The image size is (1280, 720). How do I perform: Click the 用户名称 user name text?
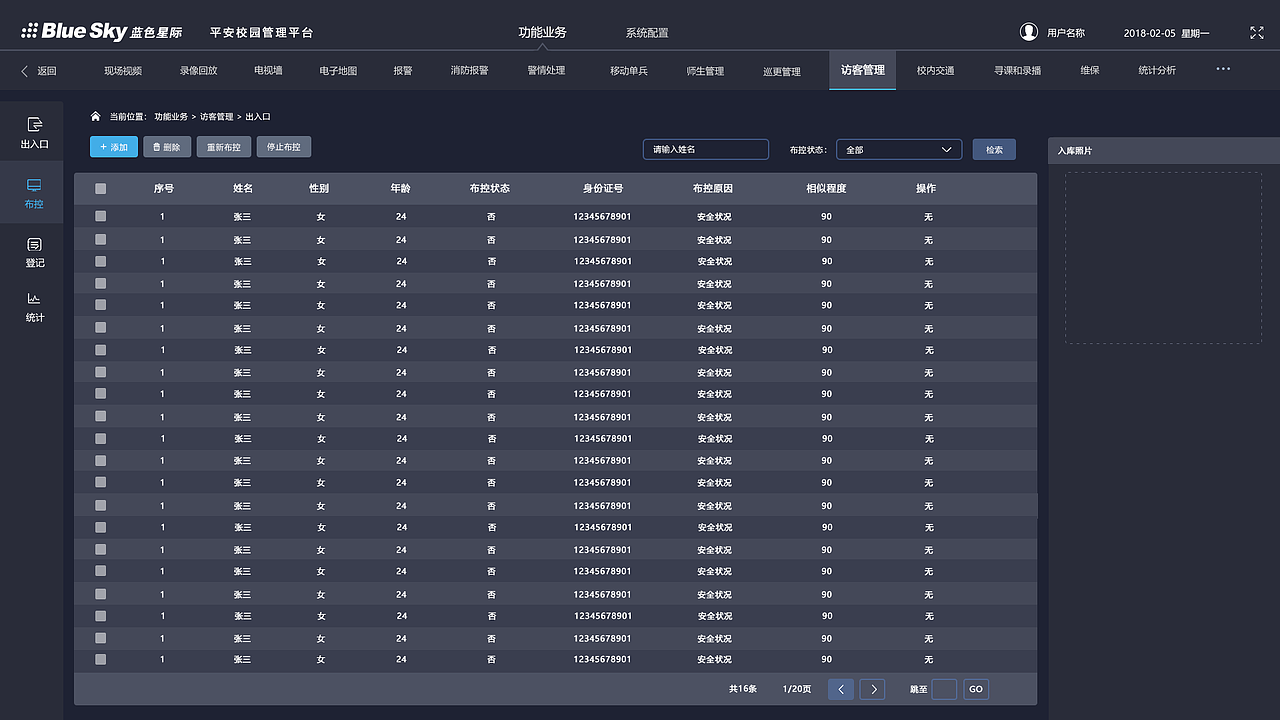coord(1066,33)
